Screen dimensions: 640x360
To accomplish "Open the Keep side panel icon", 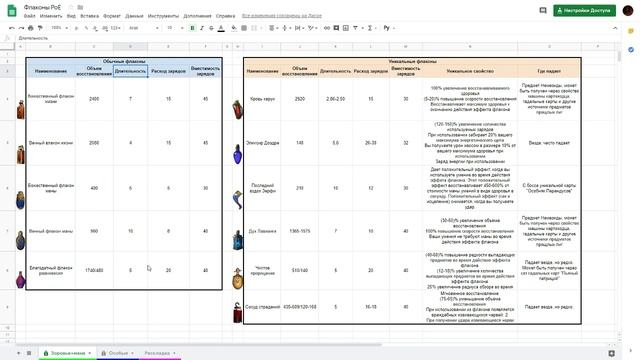I will coord(631,31).
